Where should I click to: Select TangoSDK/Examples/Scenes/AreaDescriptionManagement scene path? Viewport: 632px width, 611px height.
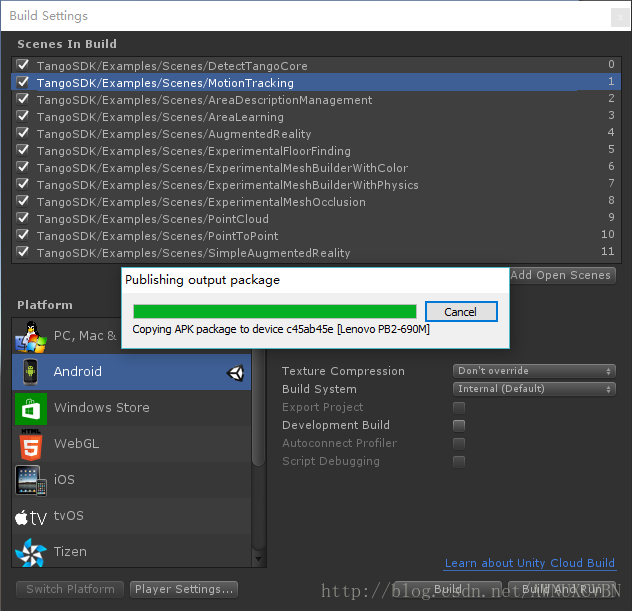(204, 100)
